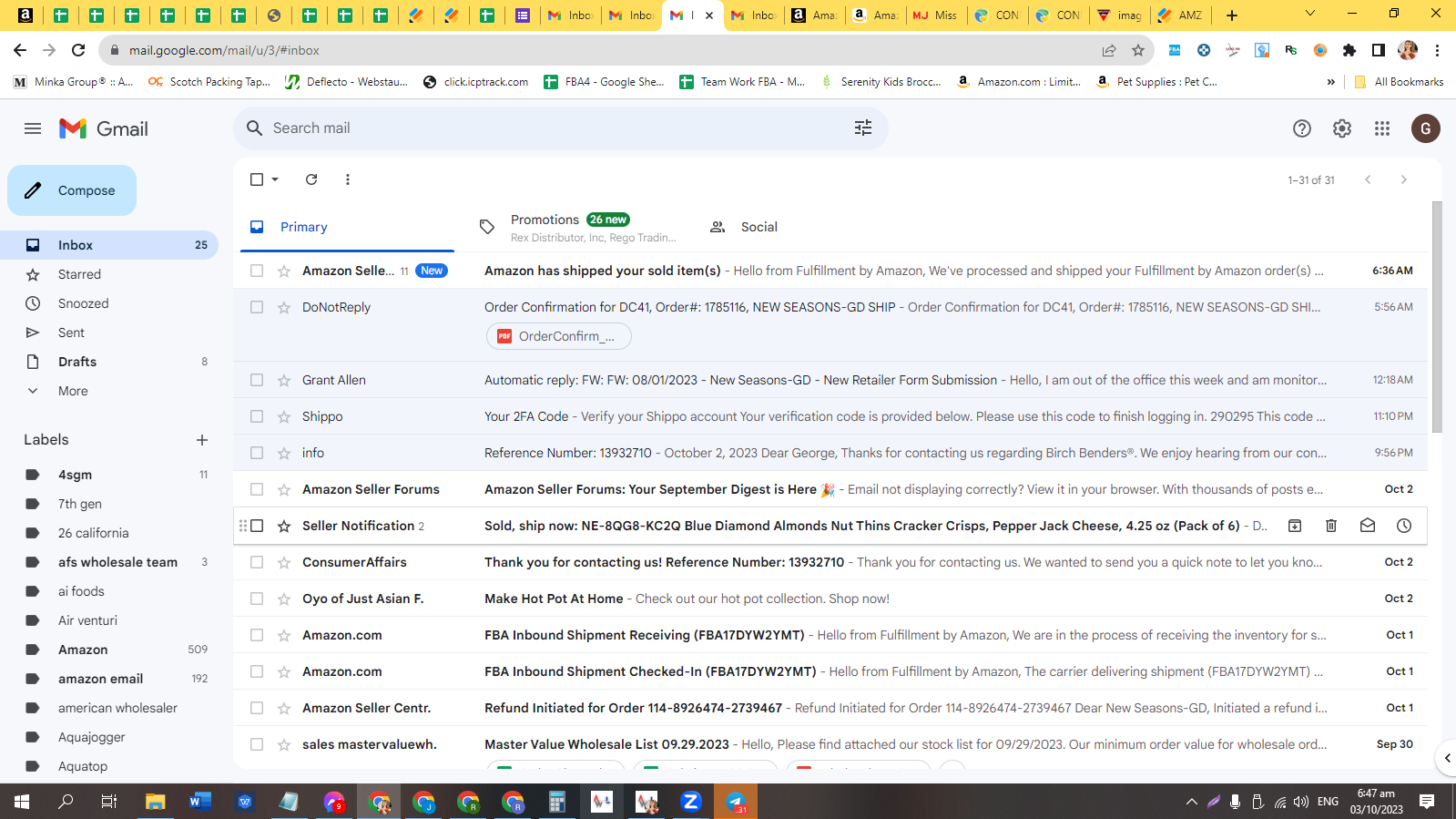Open the More options three-dot menu
Viewport: 1456px width, 819px height.
click(x=348, y=179)
